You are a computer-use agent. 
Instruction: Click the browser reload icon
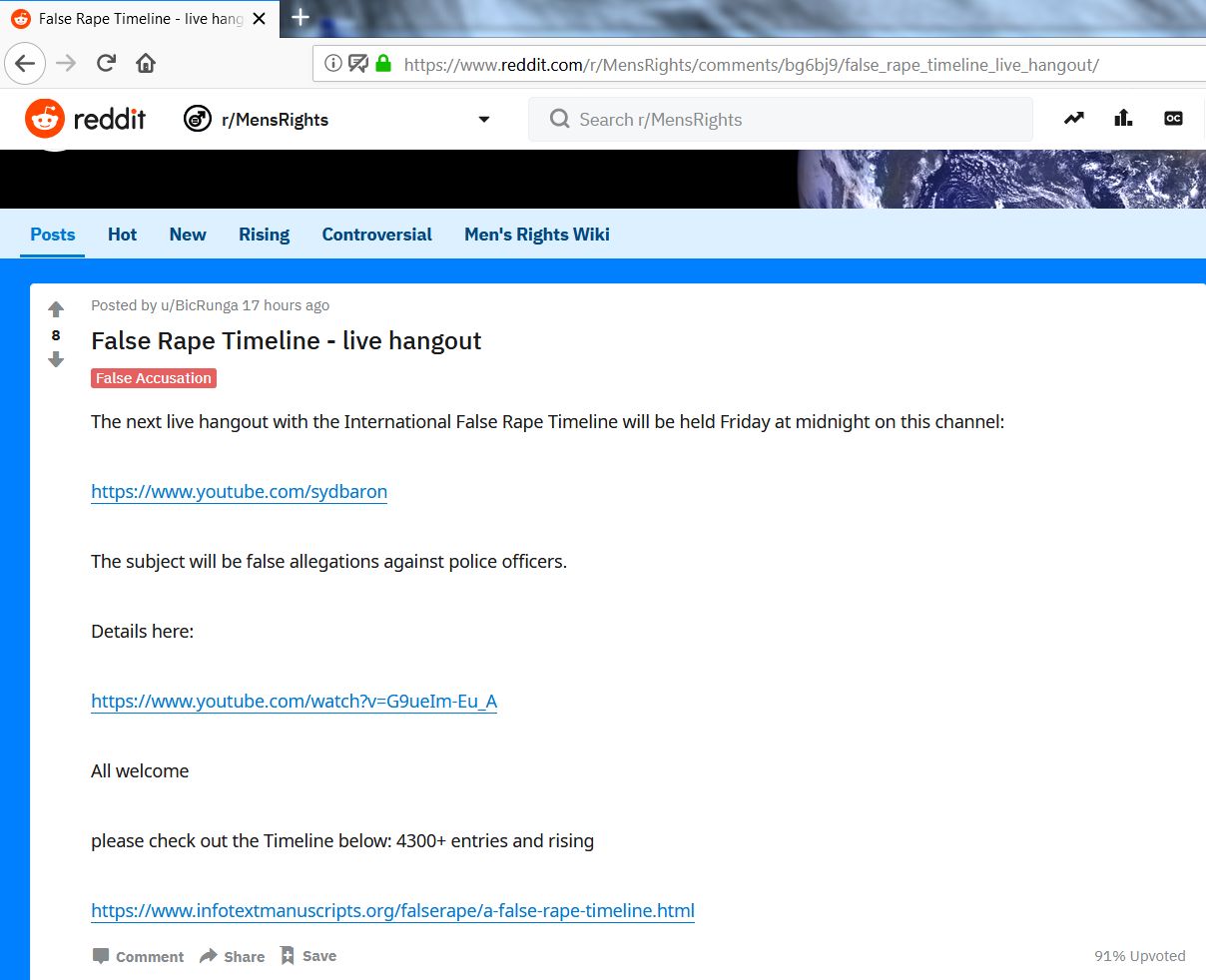(x=106, y=64)
